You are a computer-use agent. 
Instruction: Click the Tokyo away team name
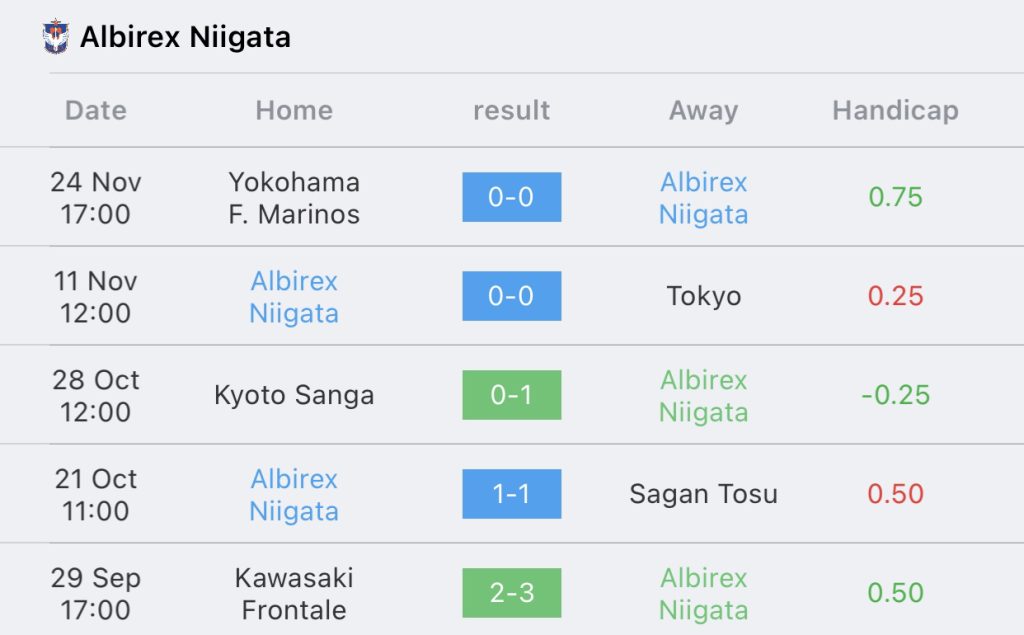[x=703, y=296]
